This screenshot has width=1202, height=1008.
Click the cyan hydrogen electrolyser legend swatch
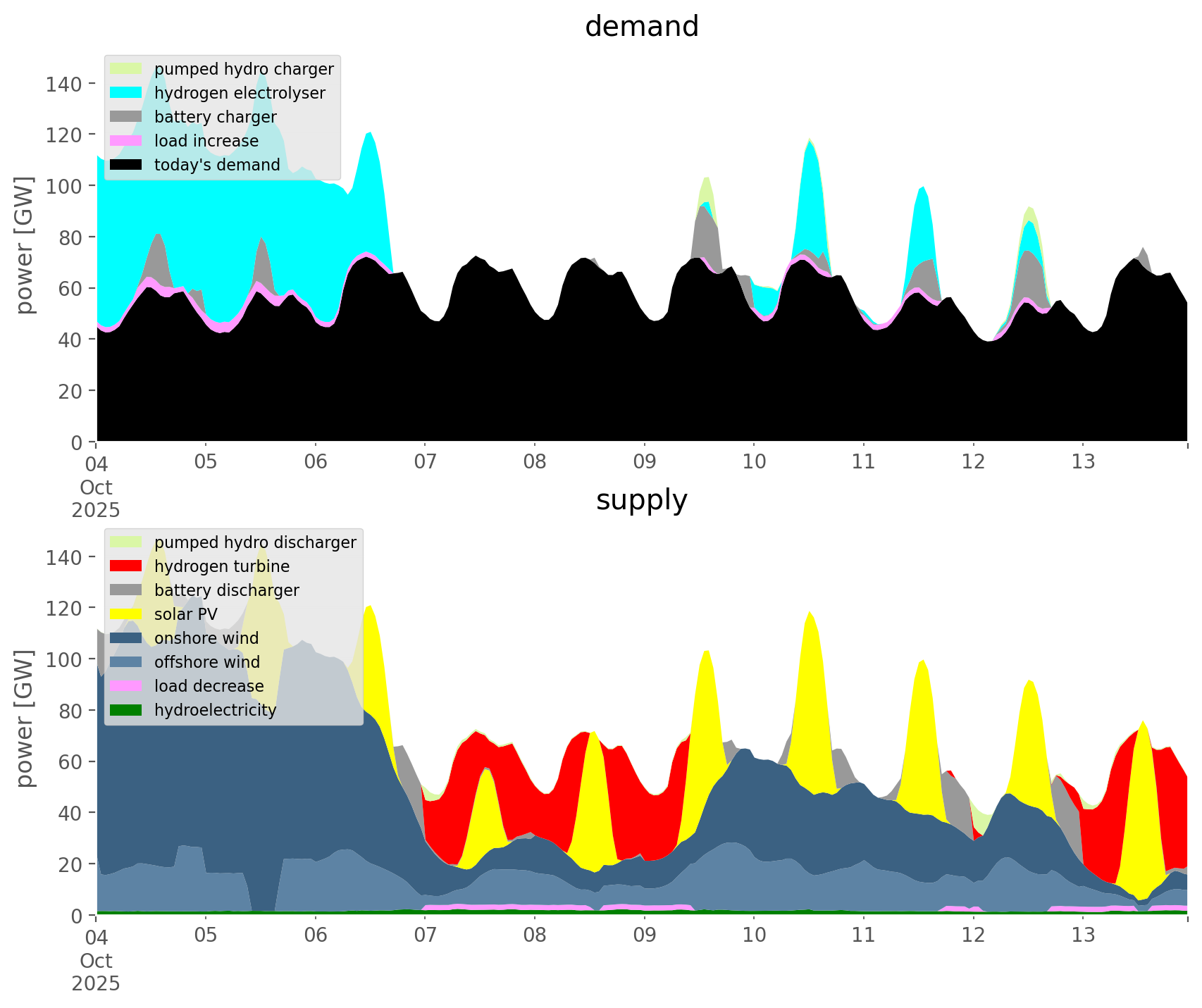[127, 93]
